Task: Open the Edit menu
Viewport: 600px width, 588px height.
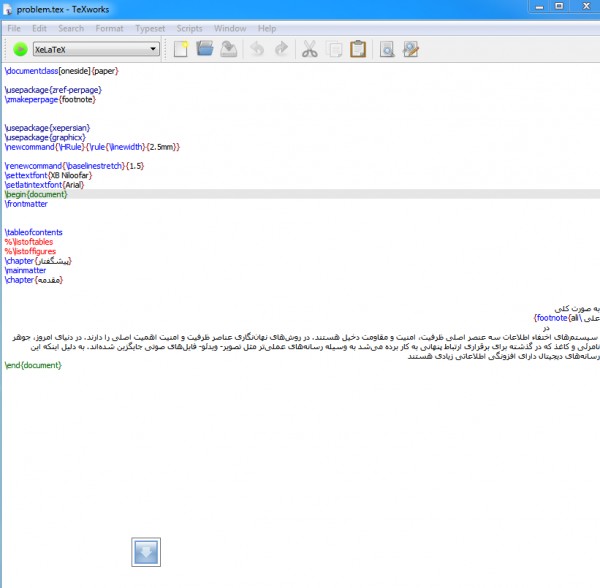Action: (39, 29)
